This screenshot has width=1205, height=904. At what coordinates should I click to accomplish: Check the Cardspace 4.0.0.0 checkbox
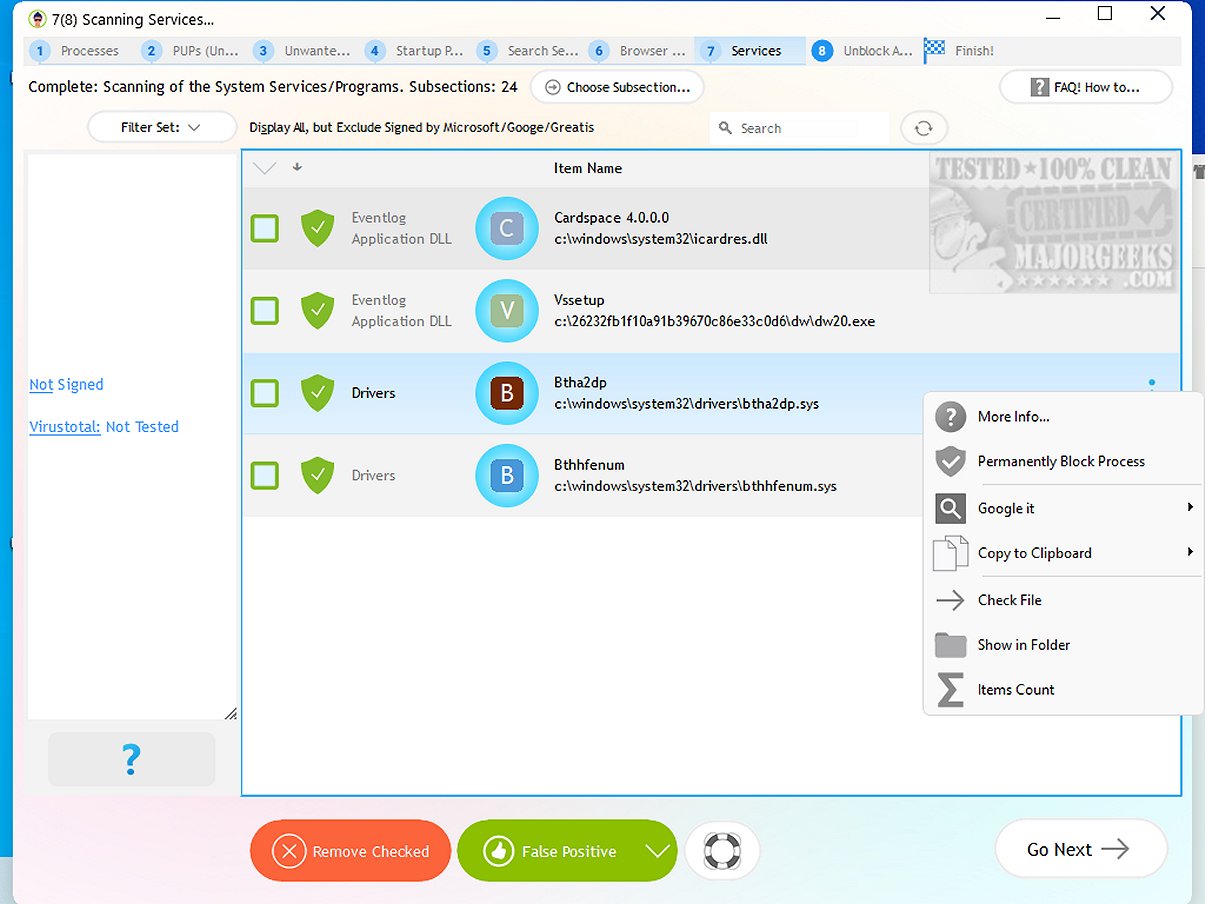(x=265, y=228)
